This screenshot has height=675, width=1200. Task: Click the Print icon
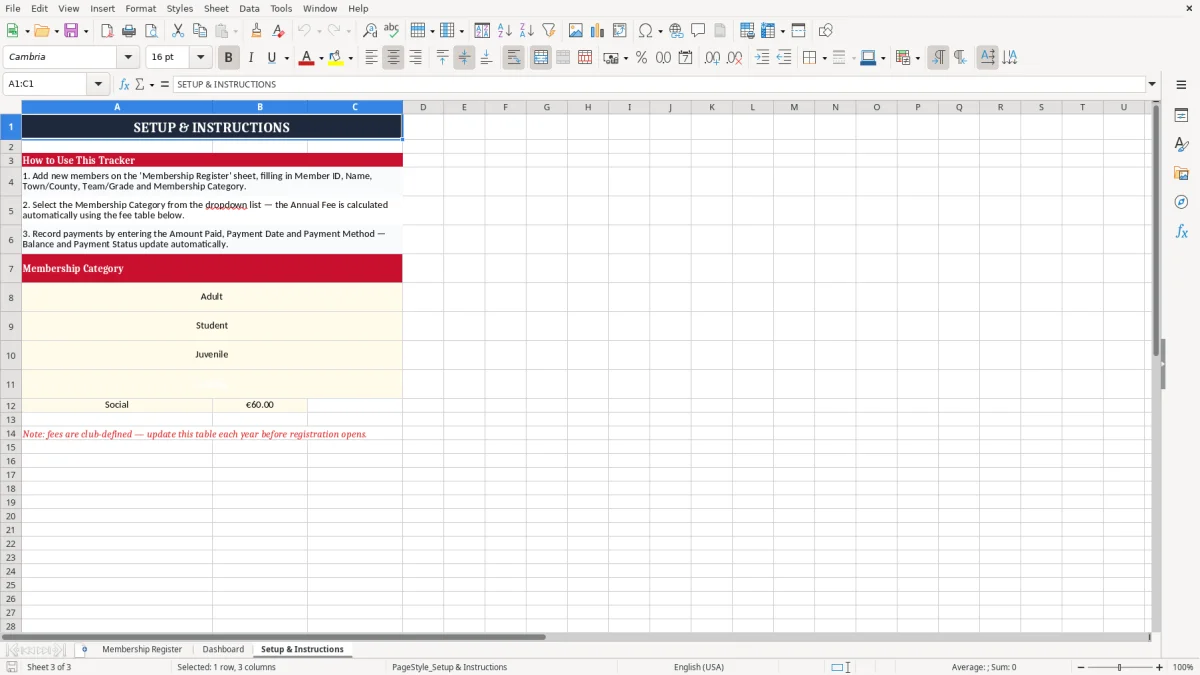129,31
